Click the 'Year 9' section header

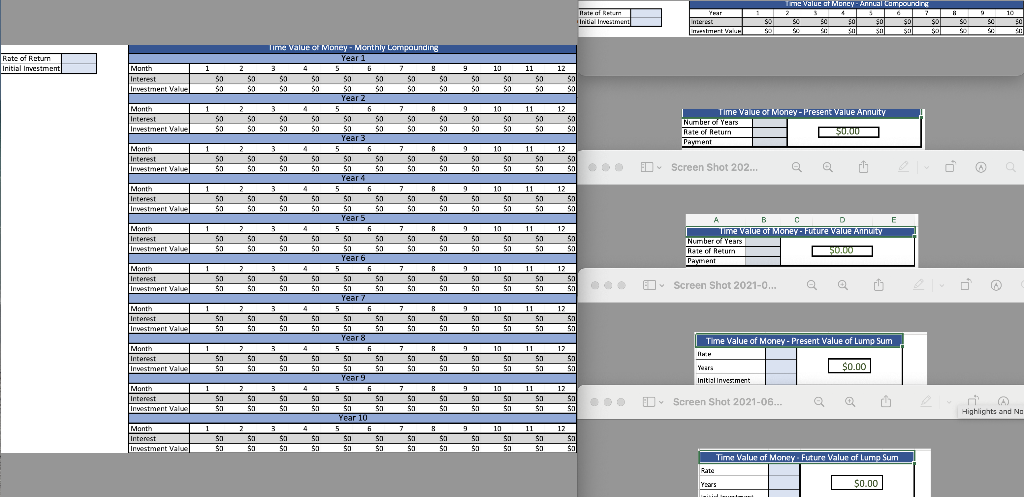click(353, 377)
